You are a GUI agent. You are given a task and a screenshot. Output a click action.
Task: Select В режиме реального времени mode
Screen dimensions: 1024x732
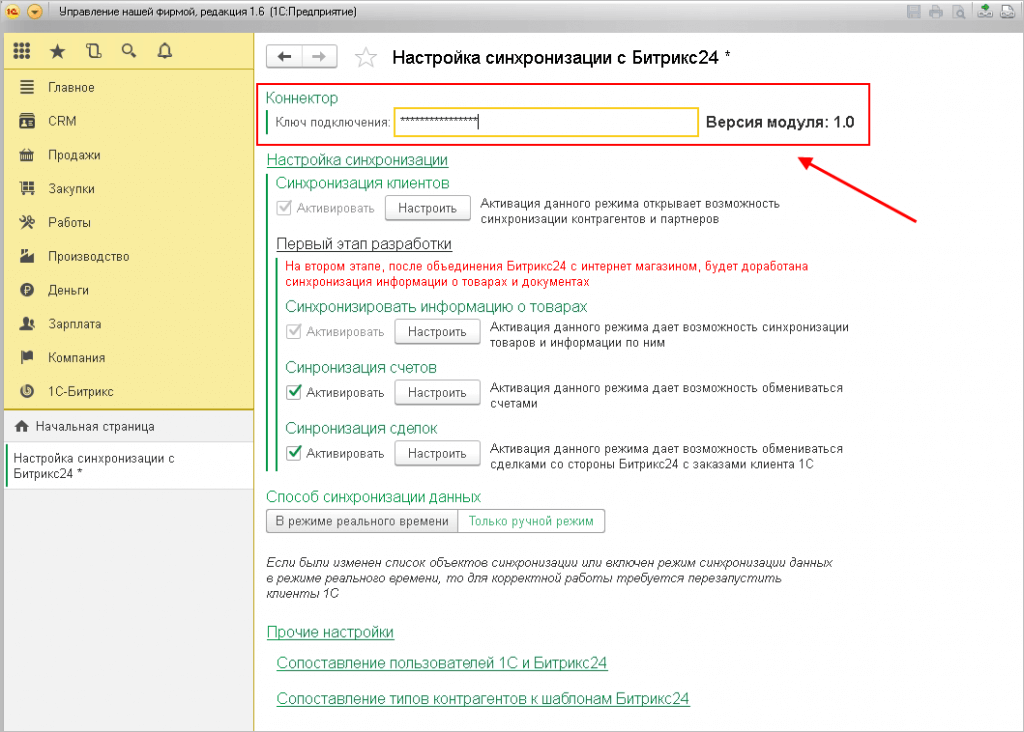(362, 521)
